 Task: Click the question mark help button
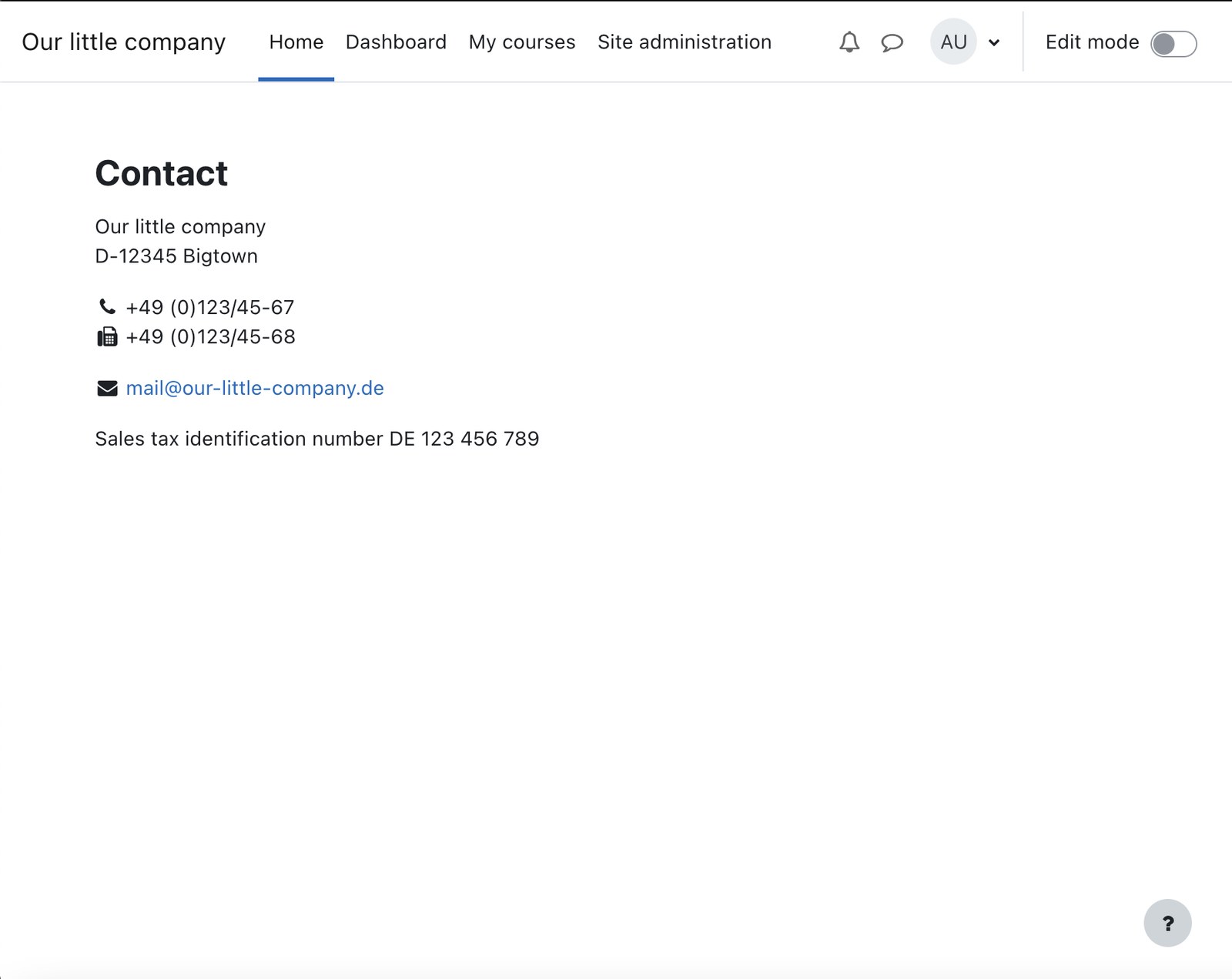click(1167, 923)
